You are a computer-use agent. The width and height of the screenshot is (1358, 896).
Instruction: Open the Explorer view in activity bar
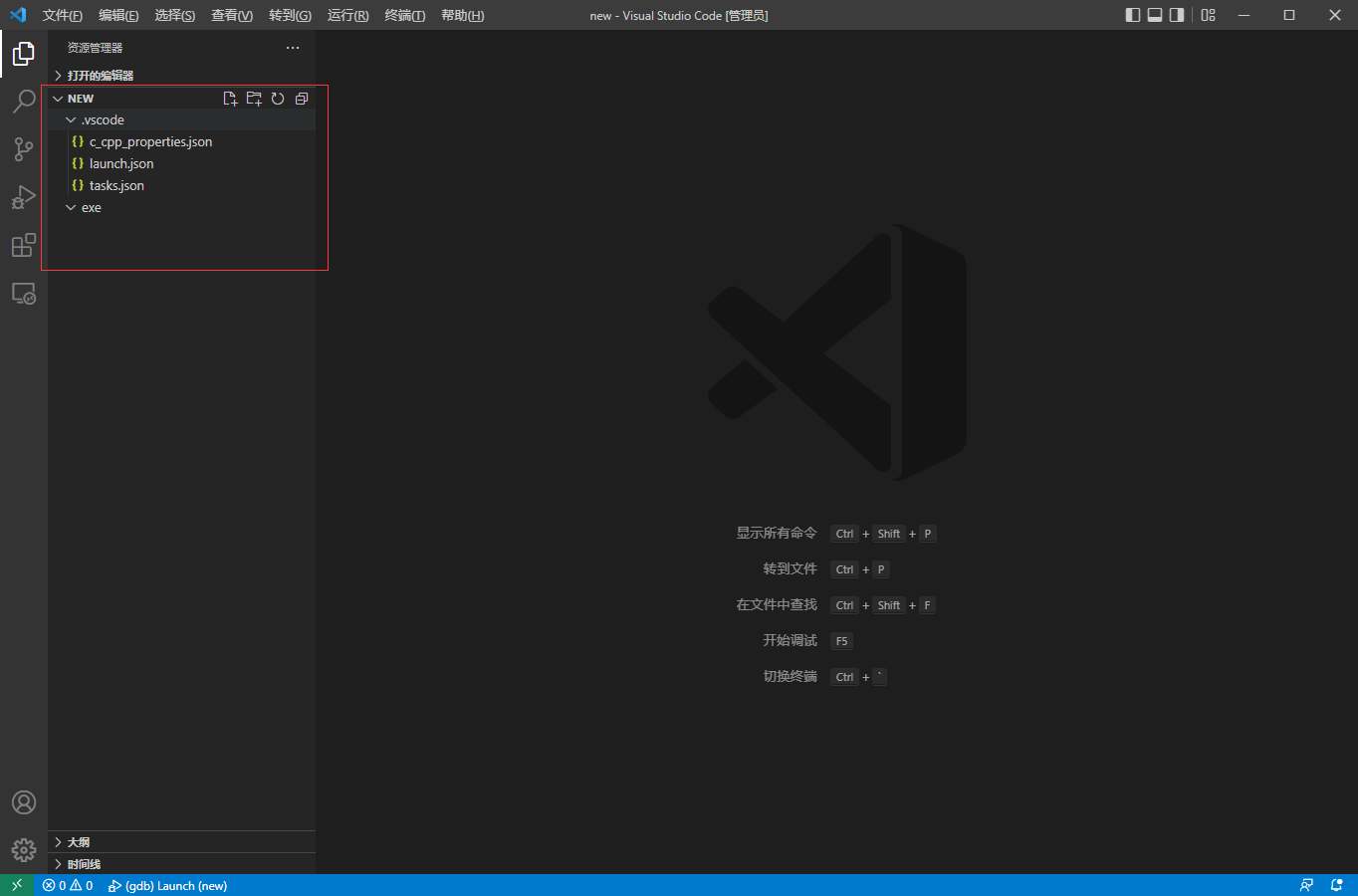[x=24, y=54]
